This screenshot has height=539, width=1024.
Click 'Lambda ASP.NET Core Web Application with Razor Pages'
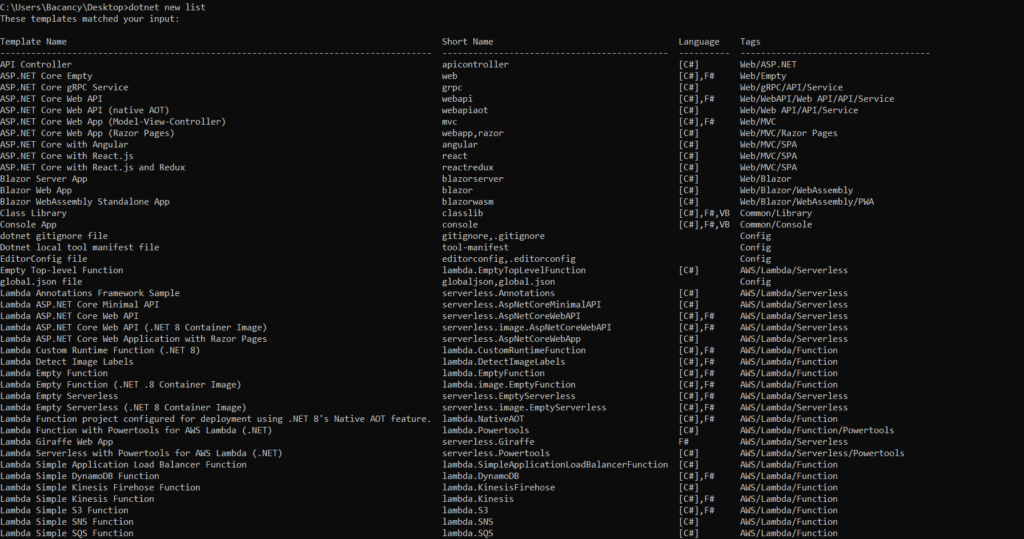coord(133,338)
